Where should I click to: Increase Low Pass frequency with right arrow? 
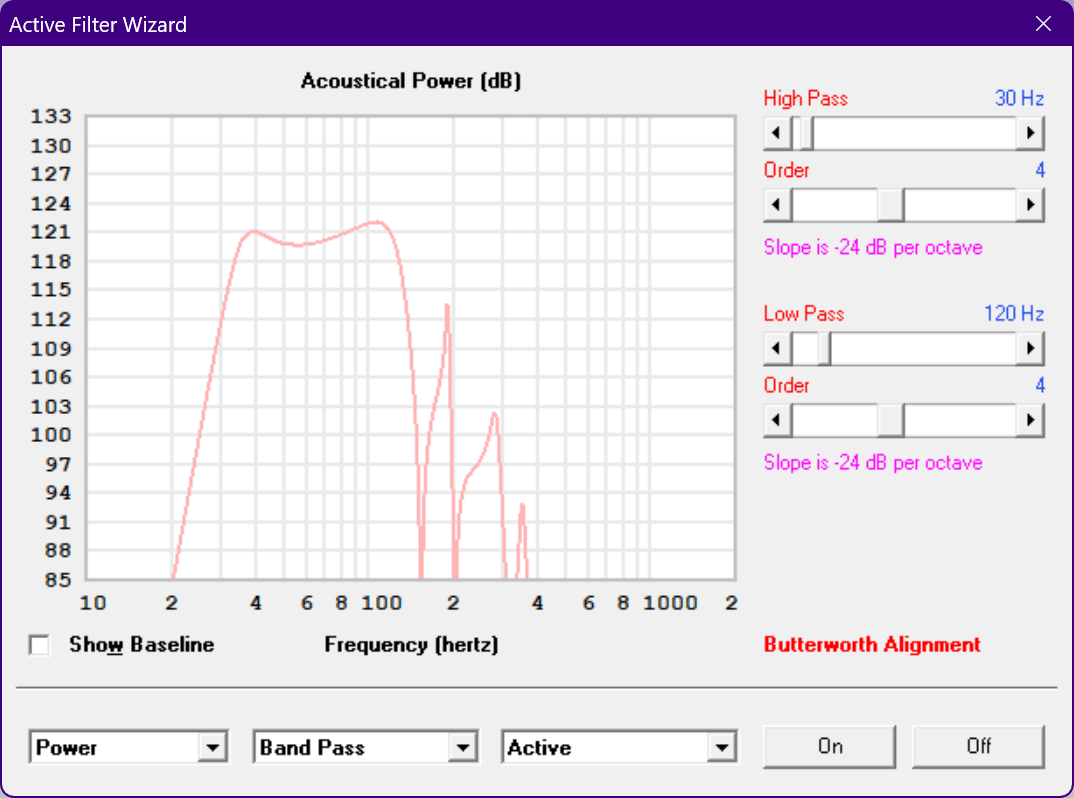1029,349
